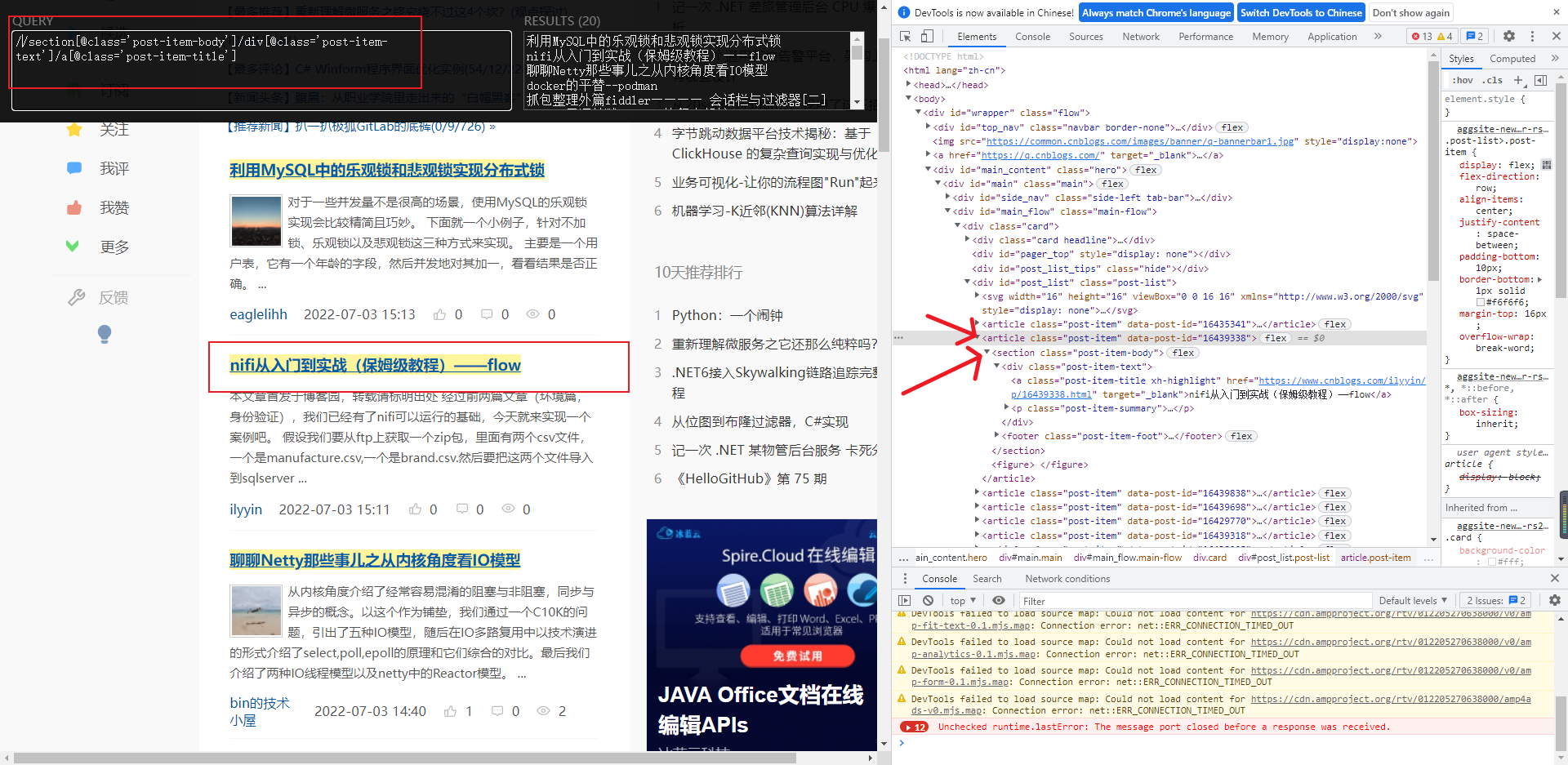Click Don't show again button
The width and height of the screenshot is (1568, 765).
tap(1411, 12)
